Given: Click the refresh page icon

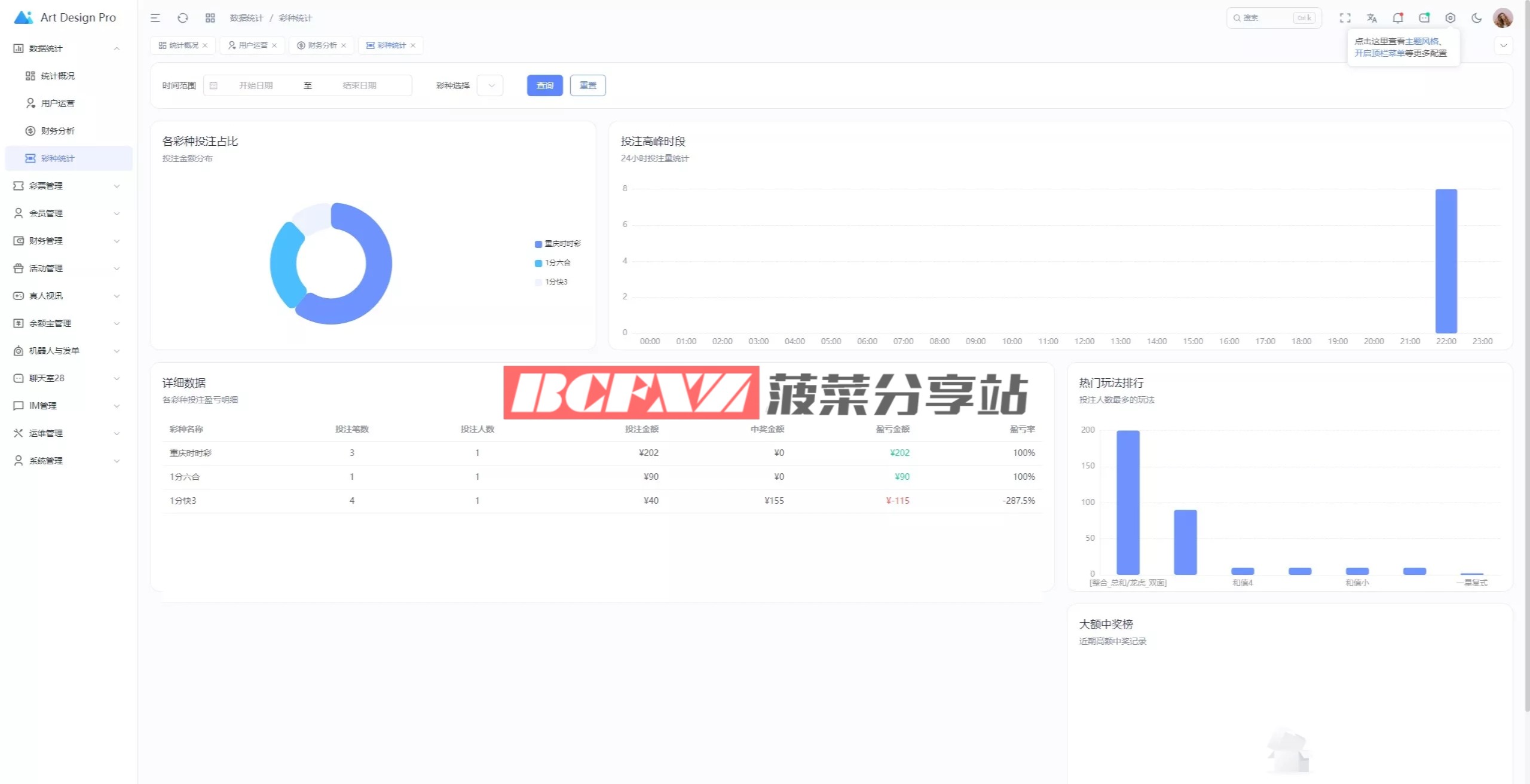Looking at the screenshot, I should tap(183, 18).
